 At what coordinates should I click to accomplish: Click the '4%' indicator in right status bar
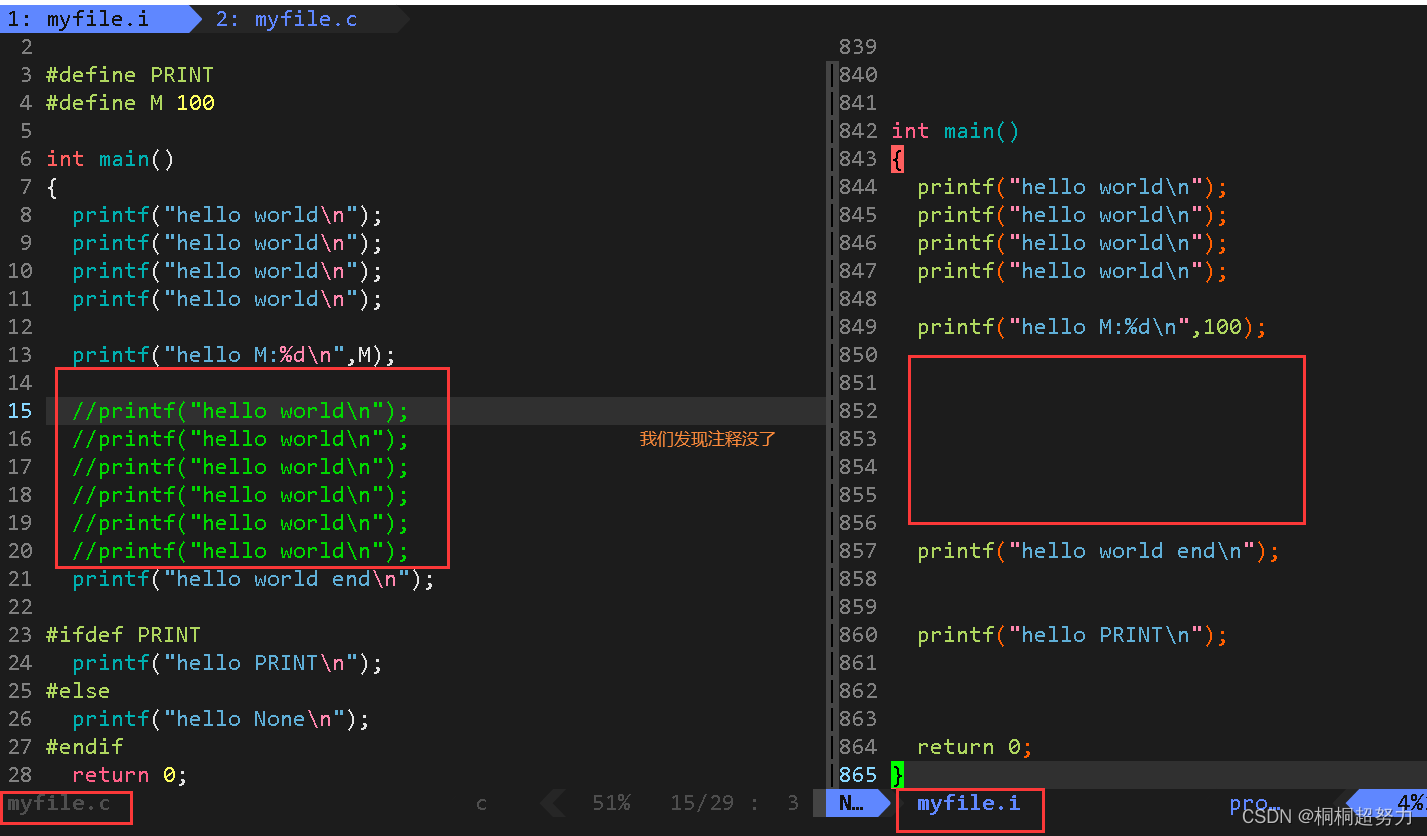(x=1410, y=803)
